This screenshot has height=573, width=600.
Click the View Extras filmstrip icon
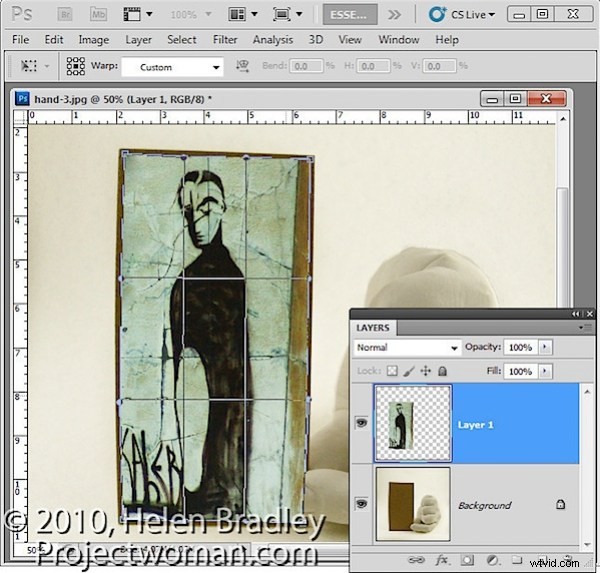pyautogui.click(x=132, y=15)
